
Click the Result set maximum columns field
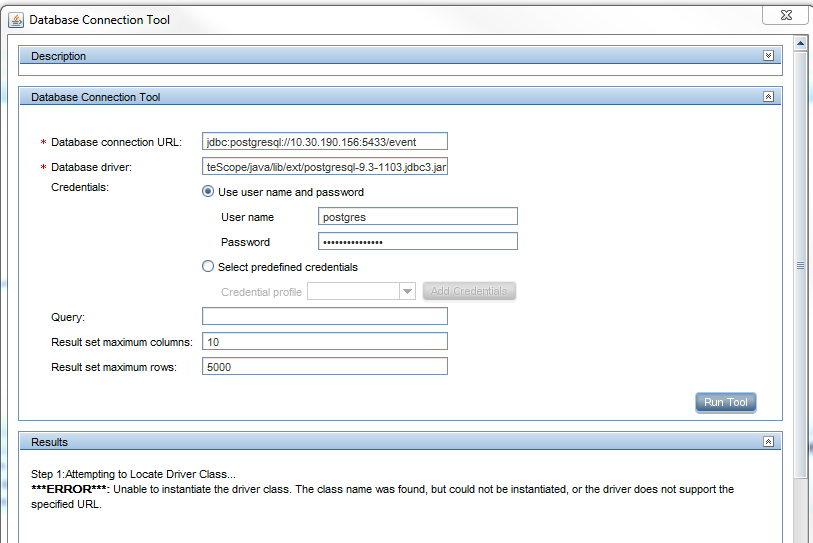(x=324, y=342)
